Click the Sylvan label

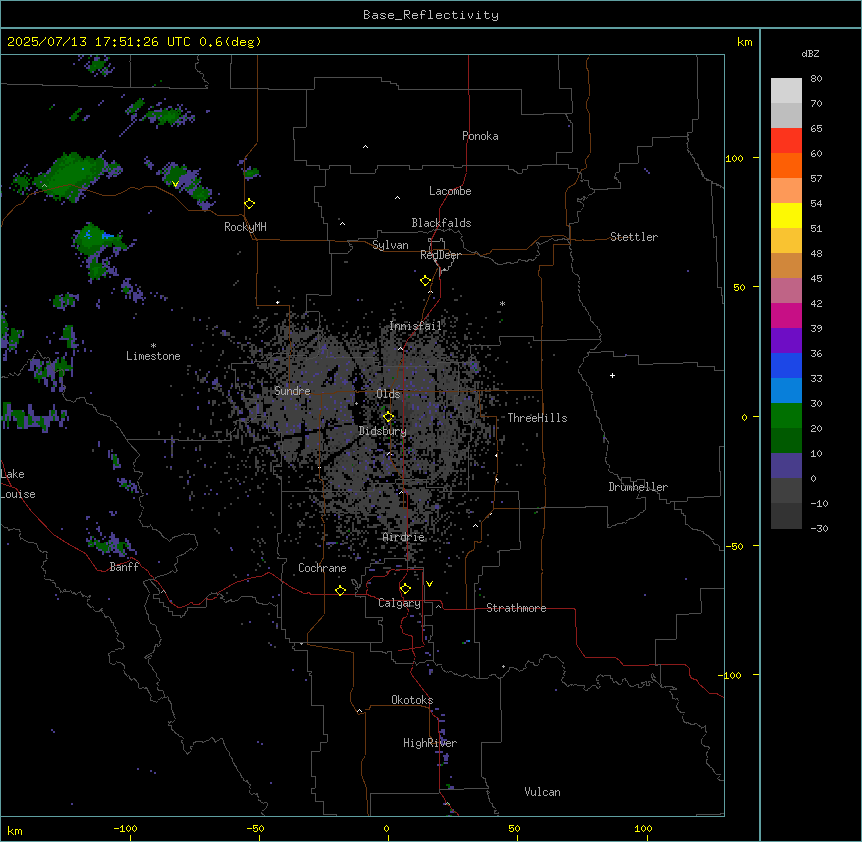tap(390, 245)
